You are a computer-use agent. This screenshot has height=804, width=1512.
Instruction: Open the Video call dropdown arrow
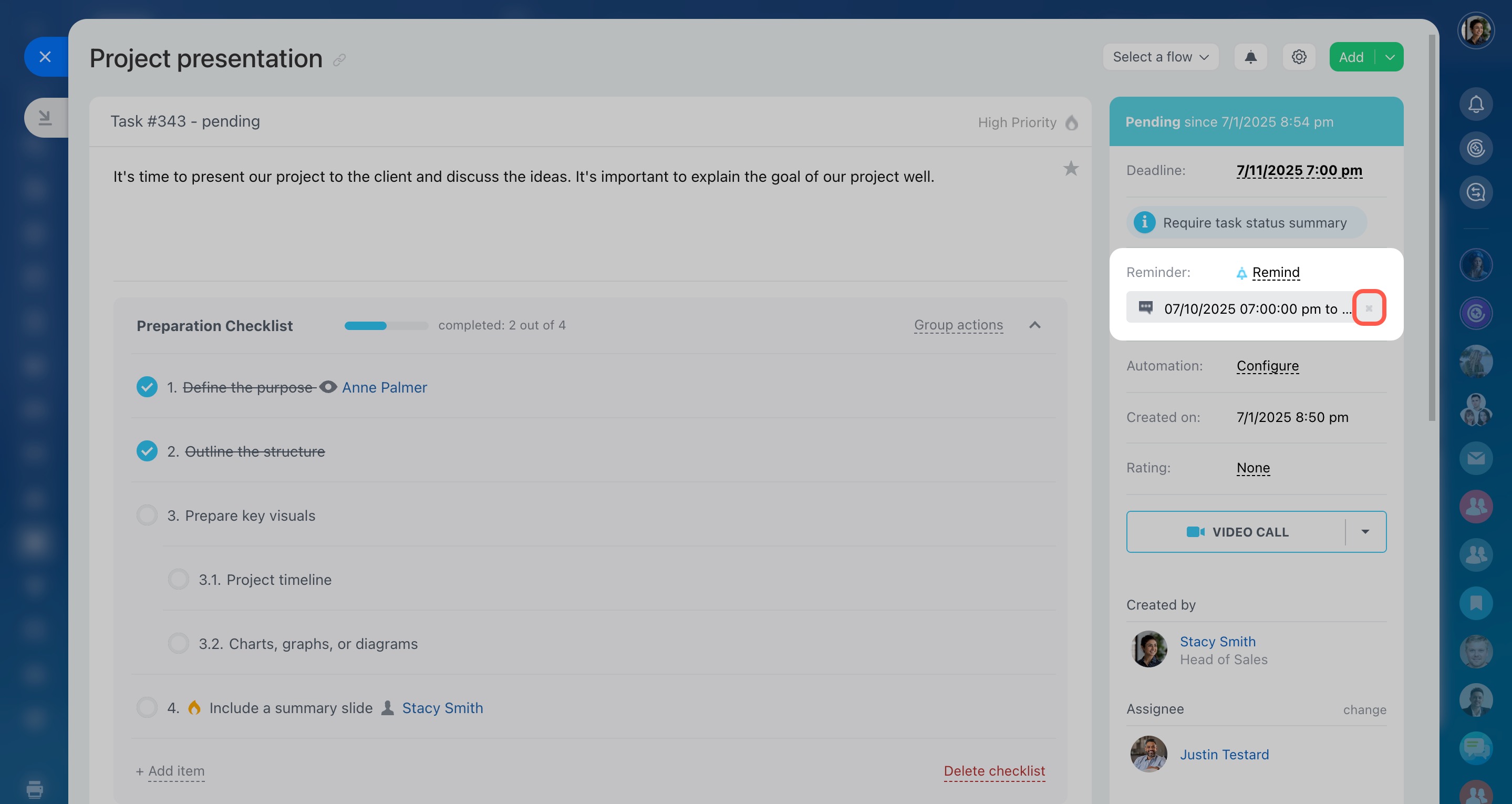pos(1365,531)
